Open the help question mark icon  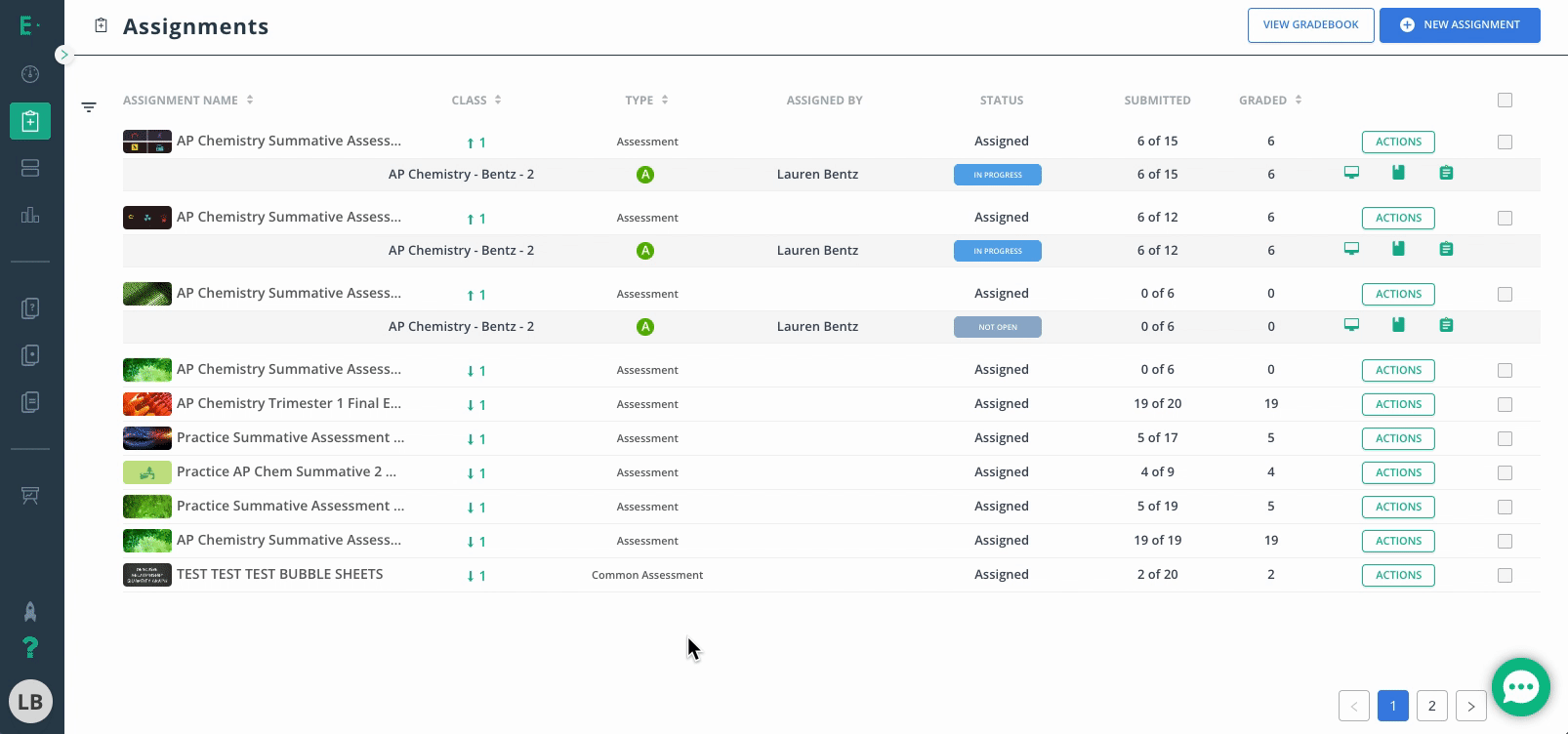click(30, 647)
